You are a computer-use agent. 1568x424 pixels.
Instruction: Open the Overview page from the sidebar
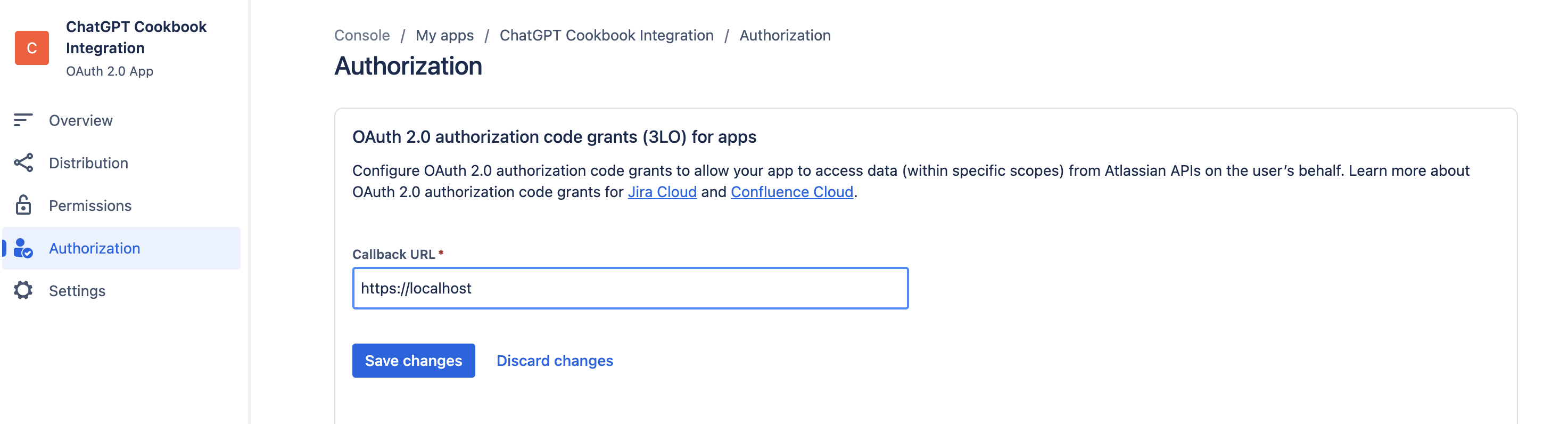(x=81, y=120)
